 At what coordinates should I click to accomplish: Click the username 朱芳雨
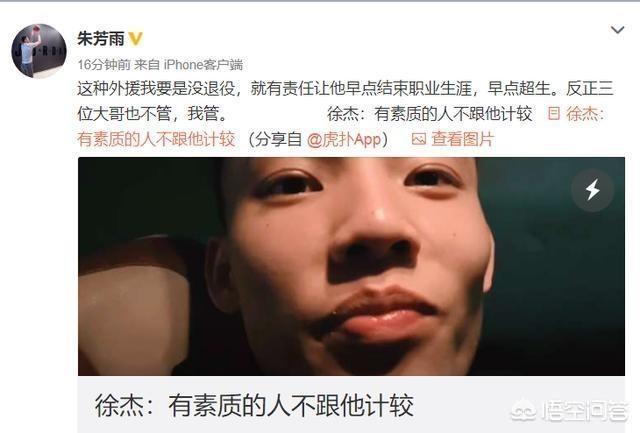click(x=101, y=39)
